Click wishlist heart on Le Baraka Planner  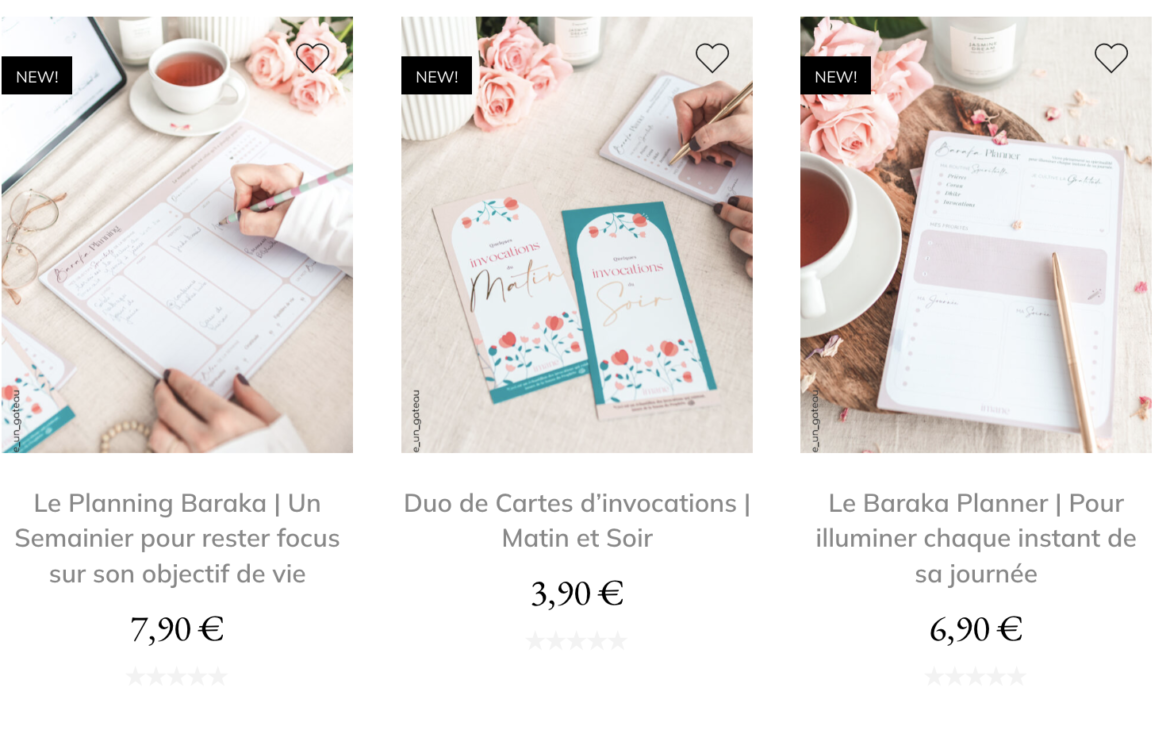tap(1111, 57)
